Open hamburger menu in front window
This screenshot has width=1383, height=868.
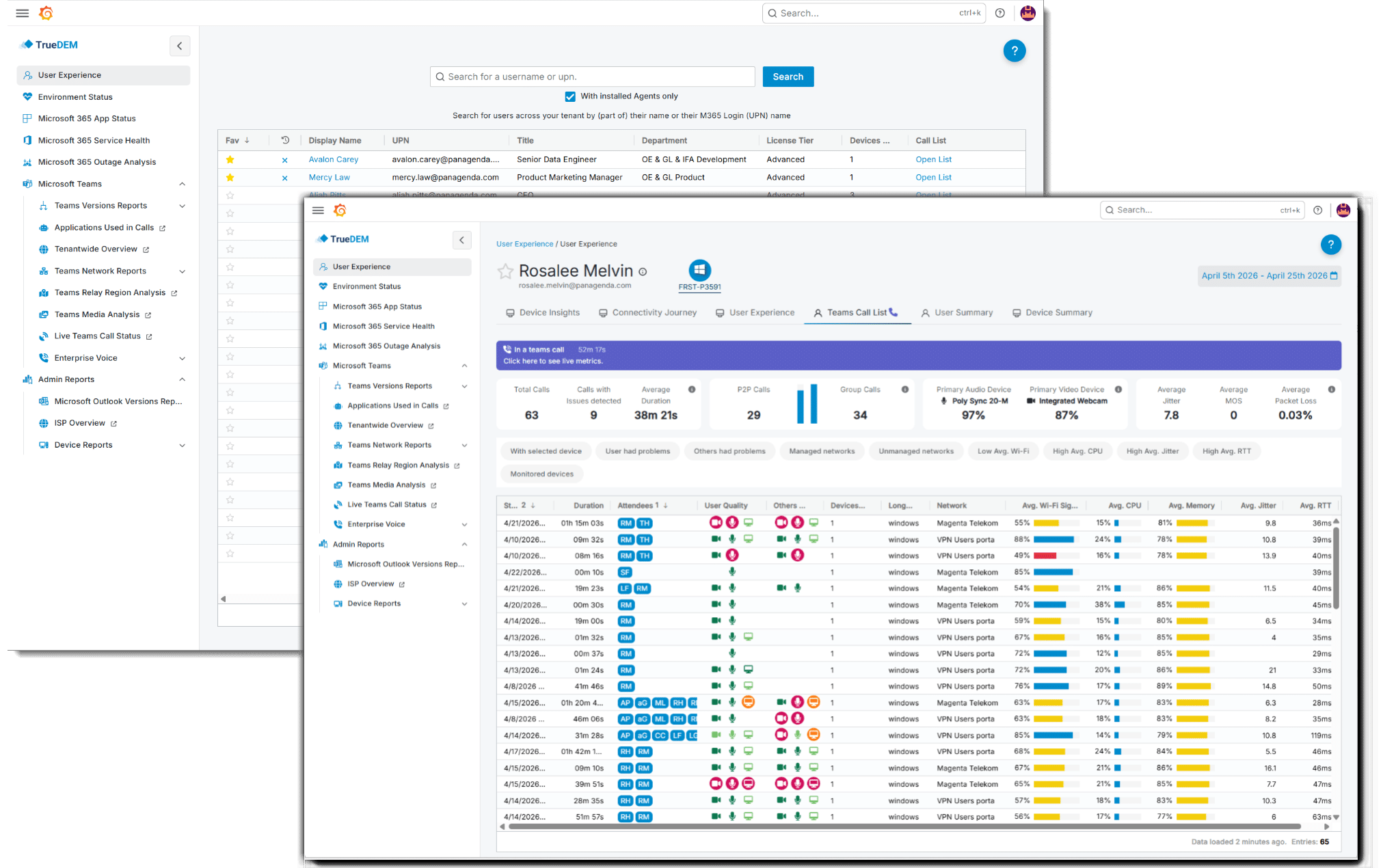(318, 211)
